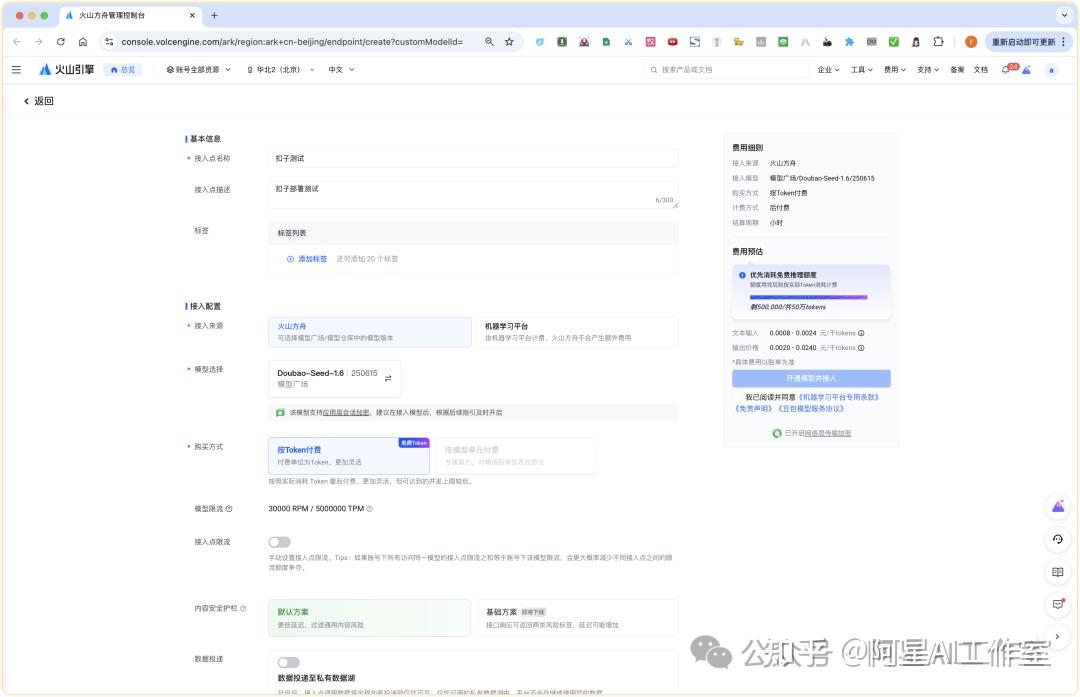Open the browser extensions puzzle icon

[938, 42]
